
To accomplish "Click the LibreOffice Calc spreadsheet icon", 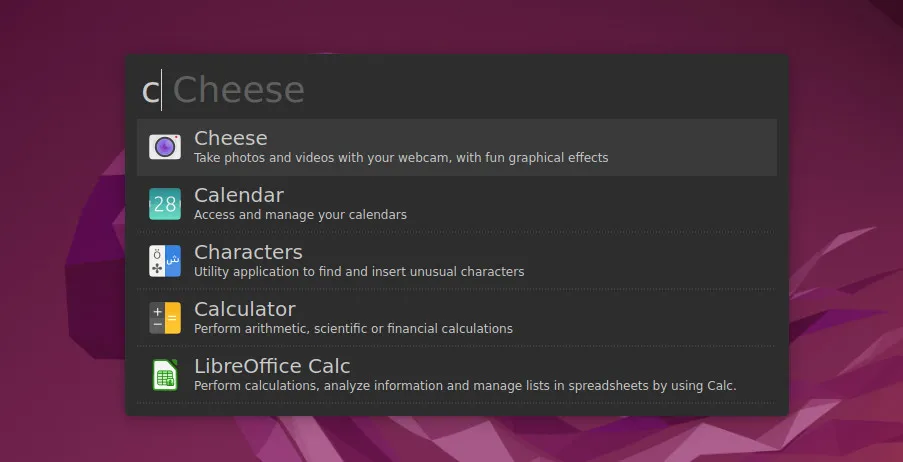I will click(x=165, y=375).
